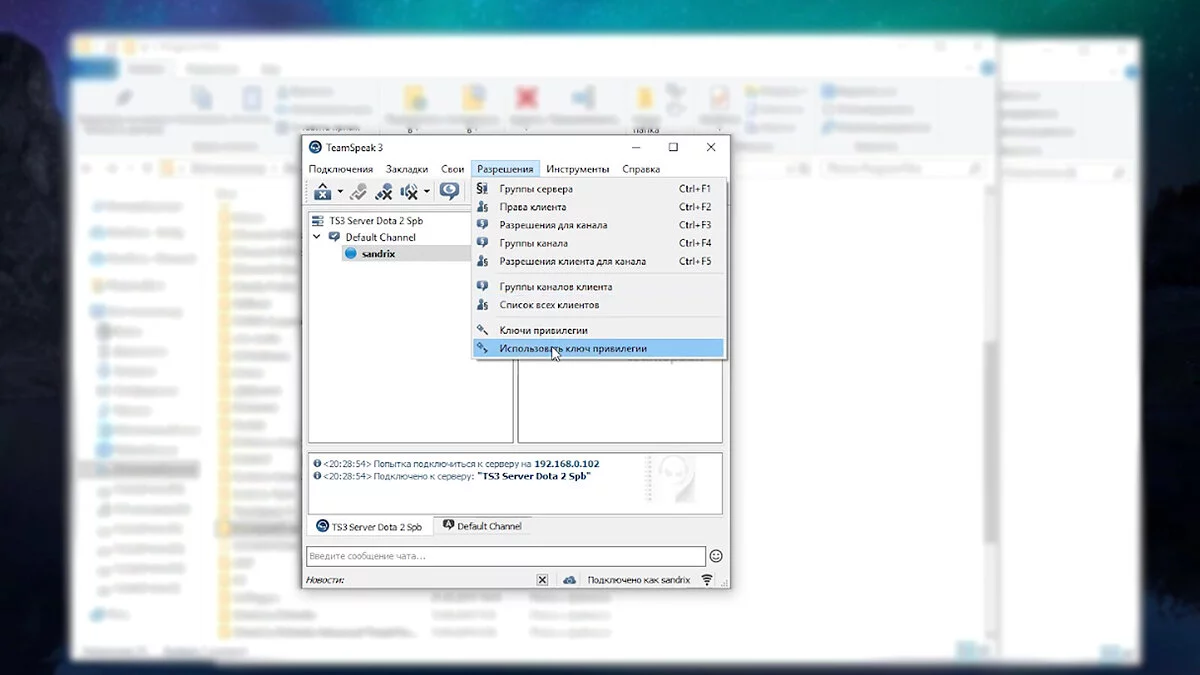
Task: Choose Группы сервера menu entry
Action: 536,189
